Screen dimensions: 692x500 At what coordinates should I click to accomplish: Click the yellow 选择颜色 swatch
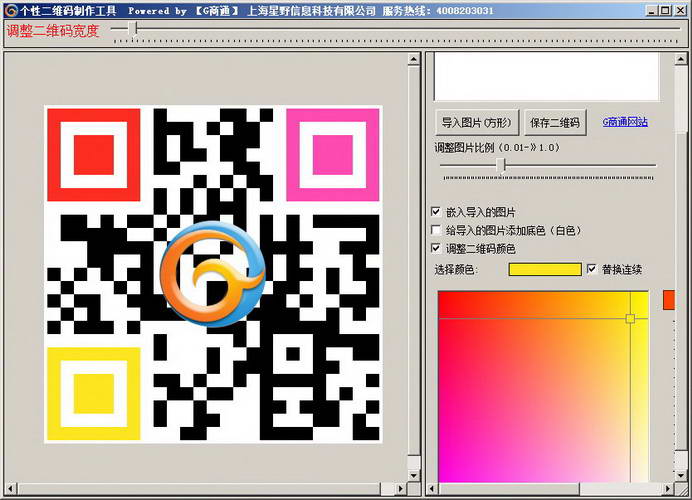545,269
